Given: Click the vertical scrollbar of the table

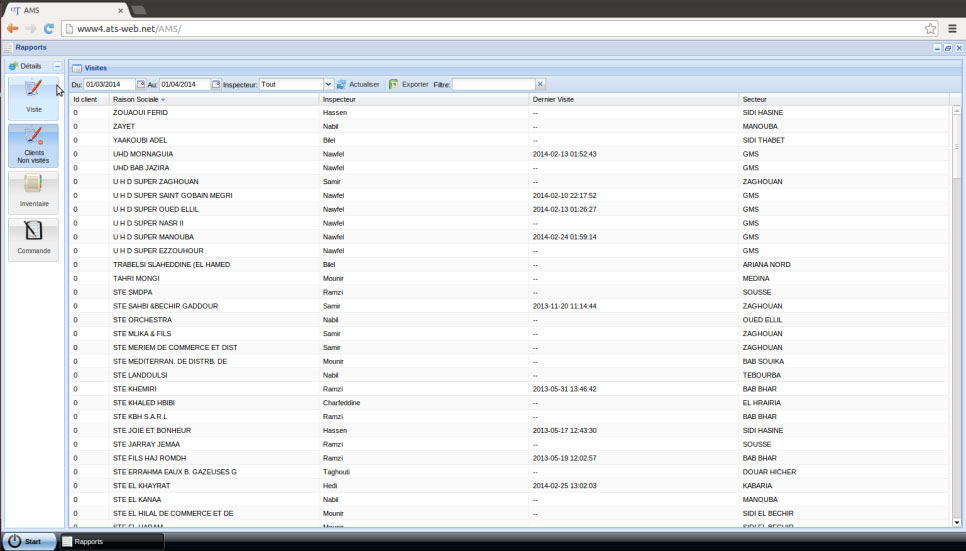Looking at the screenshot, I should pyautogui.click(x=957, y=300).
